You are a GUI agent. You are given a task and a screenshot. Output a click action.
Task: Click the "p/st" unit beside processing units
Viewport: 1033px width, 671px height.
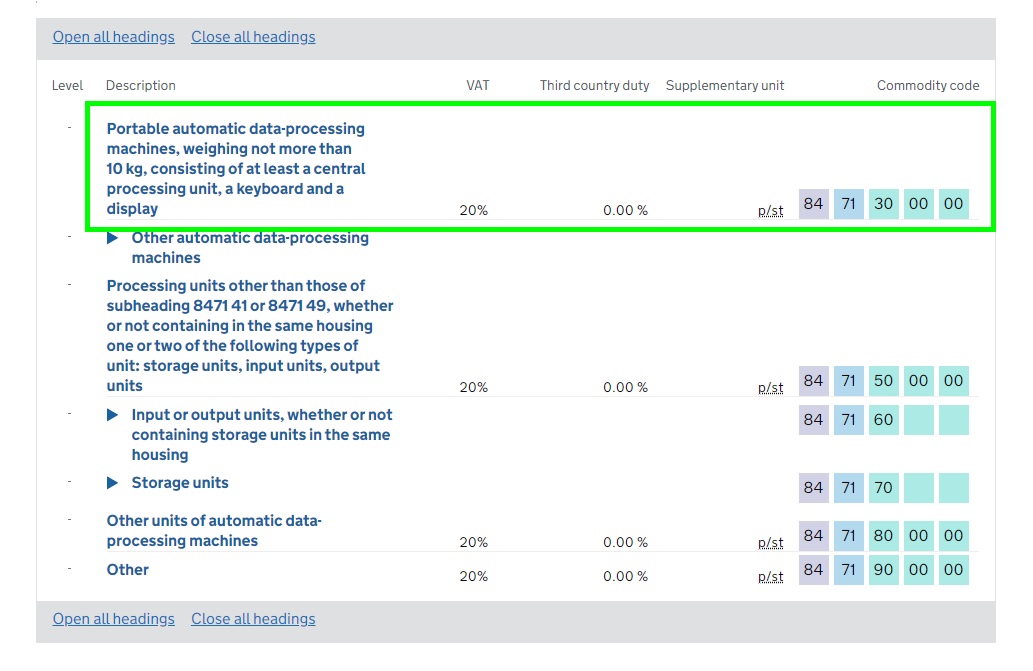[771, 388]
